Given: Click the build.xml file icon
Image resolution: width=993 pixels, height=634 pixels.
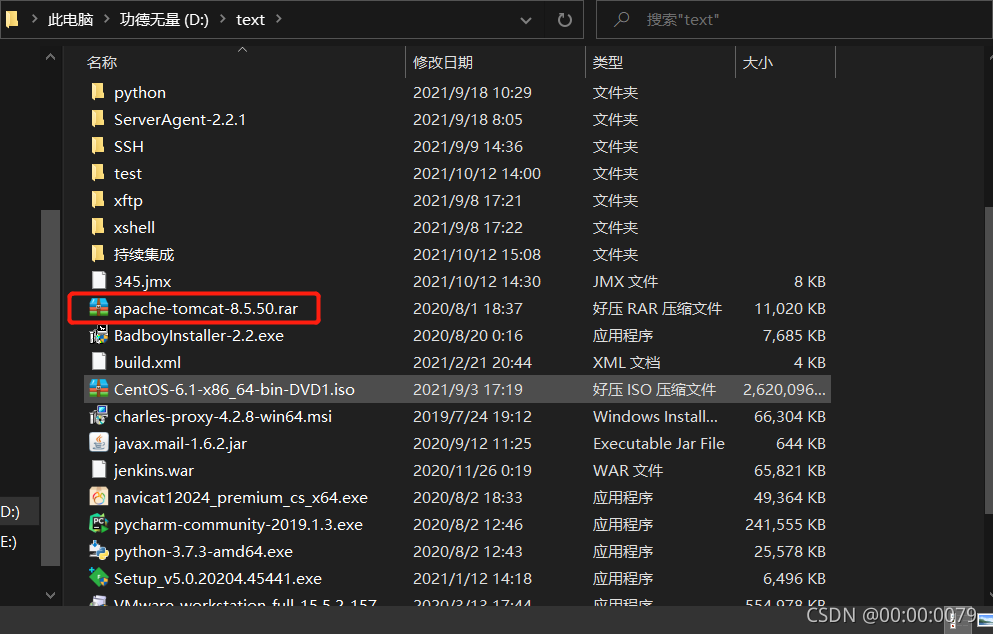Looking at the screenshot, I should coord(99,362).
